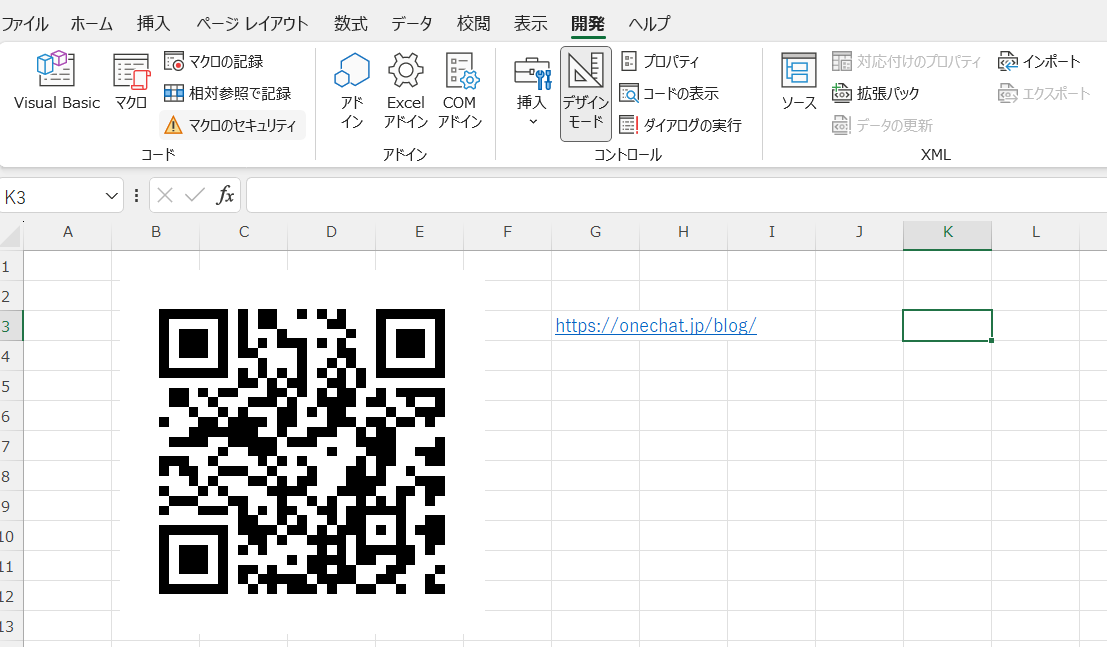Screen dimensions: 1107x647
Task: Open マクロのセキュリティ settings
Action: pos(232,125)
